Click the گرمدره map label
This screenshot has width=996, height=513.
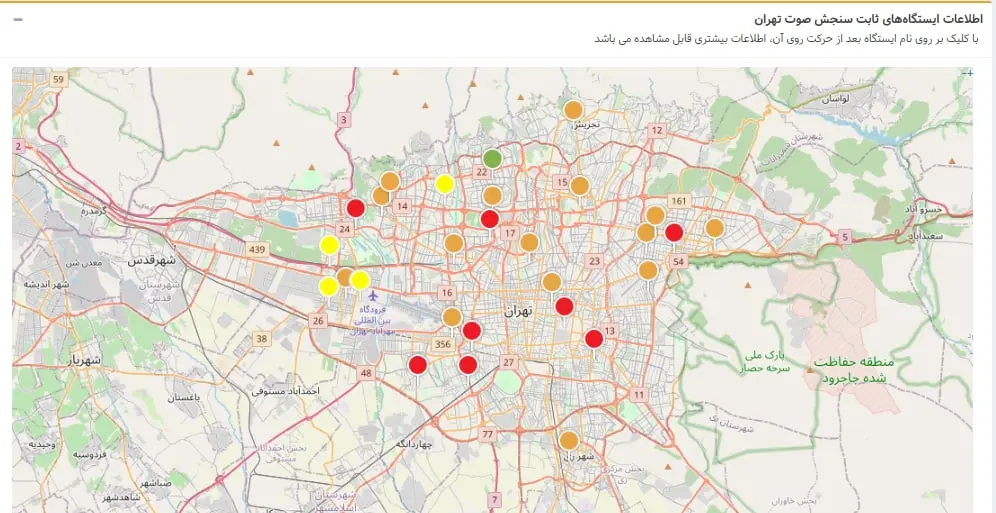93,211
